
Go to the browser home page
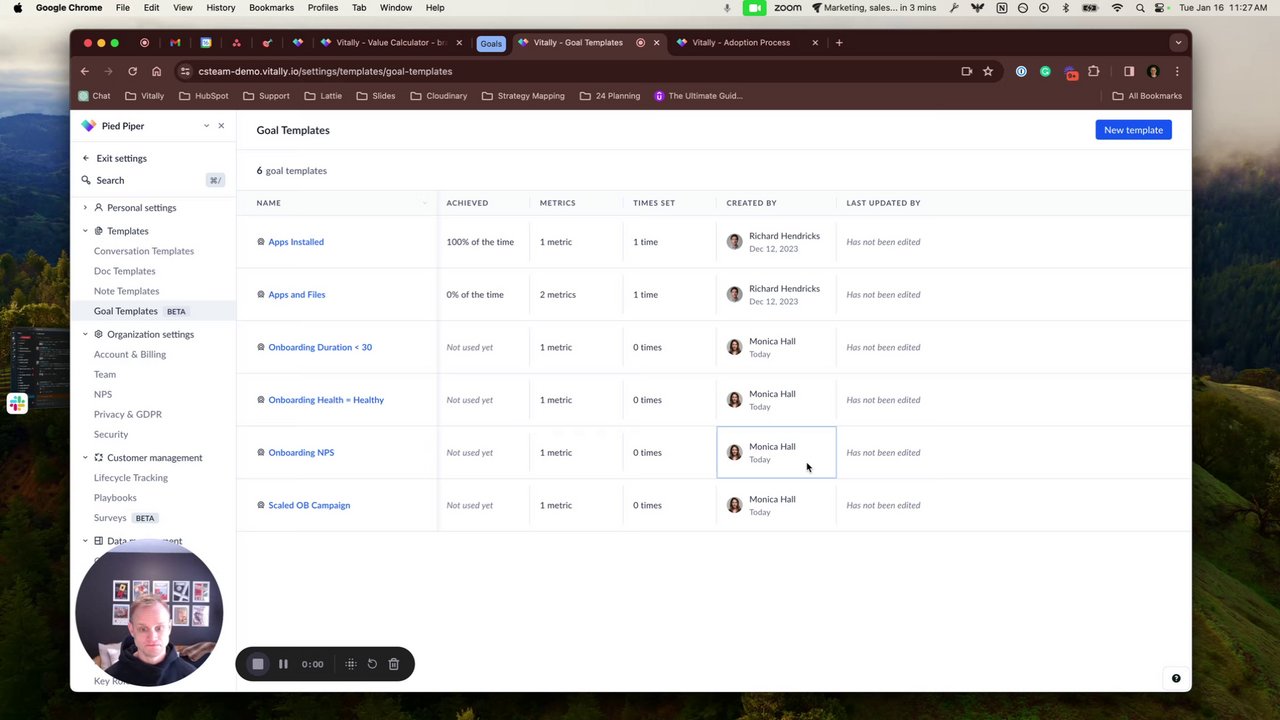(156, 72)
